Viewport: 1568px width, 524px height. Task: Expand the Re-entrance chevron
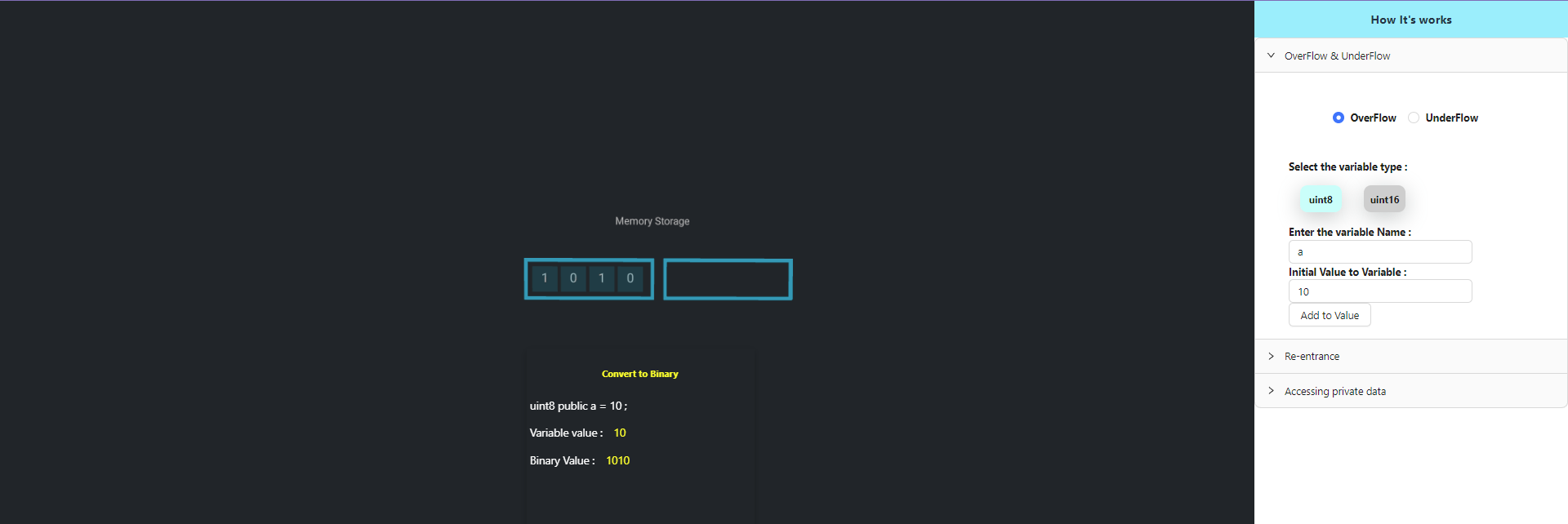pyautogui.click(x=1271, y=356)
